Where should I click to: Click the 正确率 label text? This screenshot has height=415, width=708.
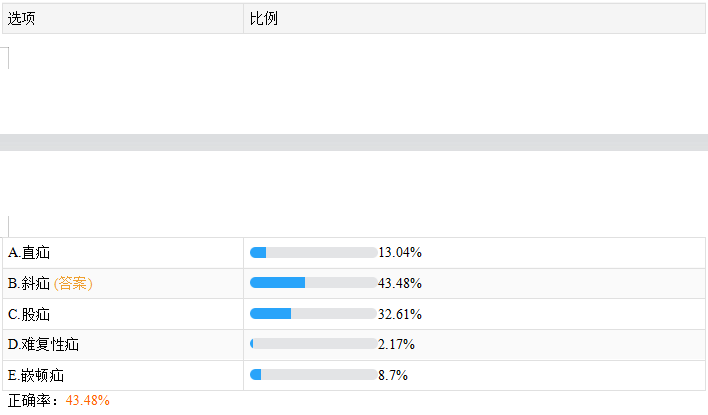click(32, 400)
